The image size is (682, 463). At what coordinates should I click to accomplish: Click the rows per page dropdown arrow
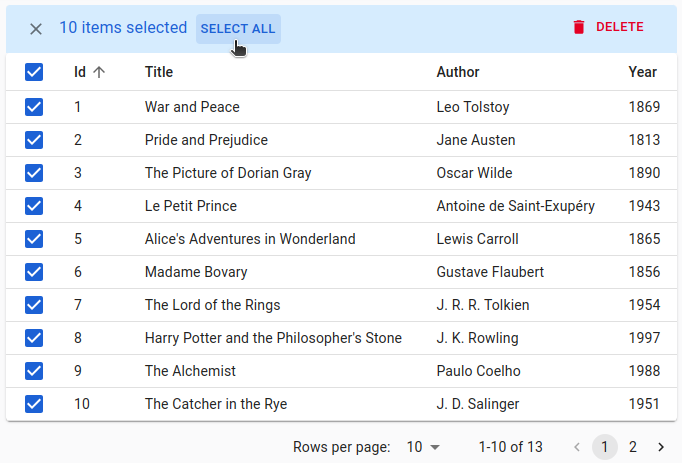(x=435, y=447)
